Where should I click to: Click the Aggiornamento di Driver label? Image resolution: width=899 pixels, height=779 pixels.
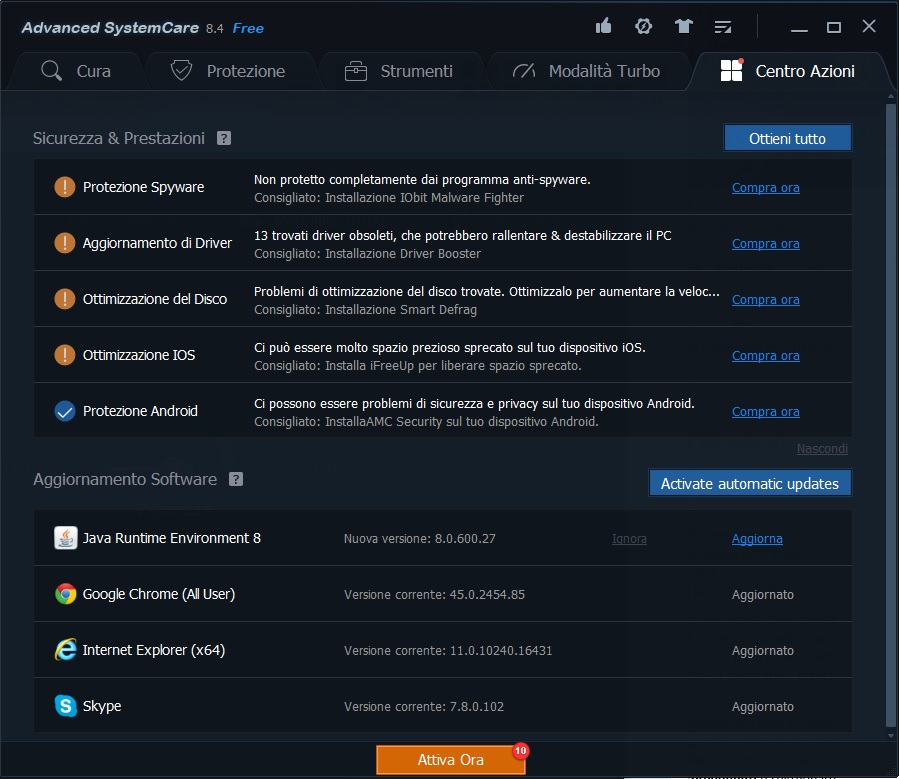[x=157, y=244]
